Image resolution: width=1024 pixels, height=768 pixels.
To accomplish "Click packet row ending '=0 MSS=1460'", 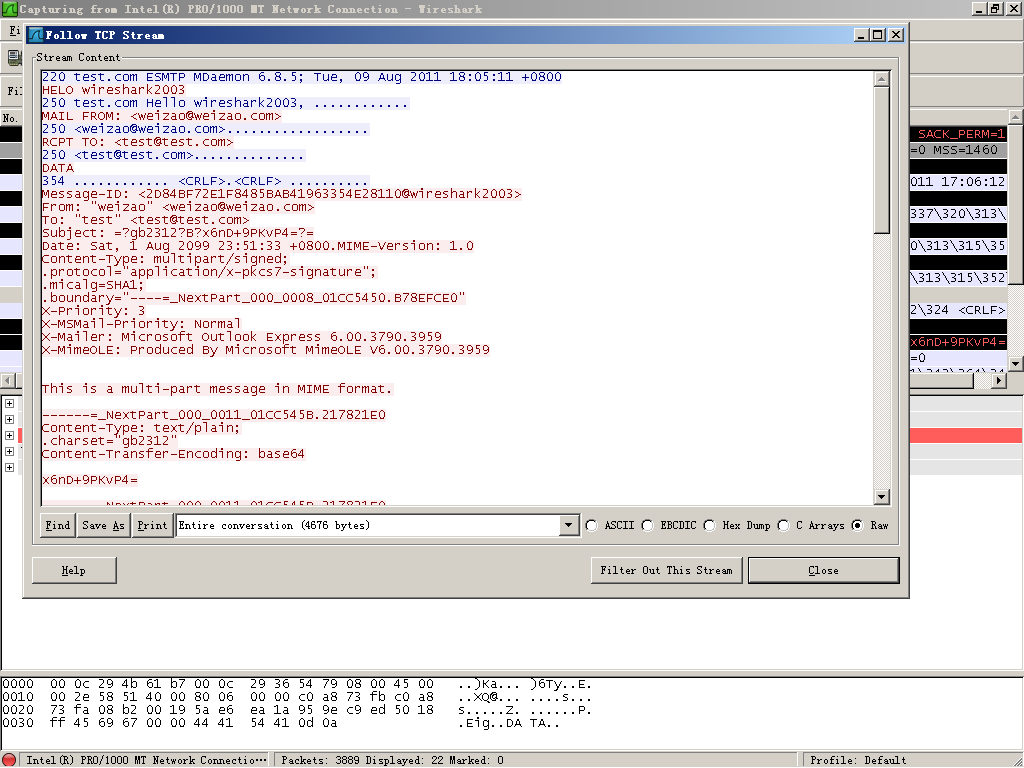I will [x=957, y=150].
